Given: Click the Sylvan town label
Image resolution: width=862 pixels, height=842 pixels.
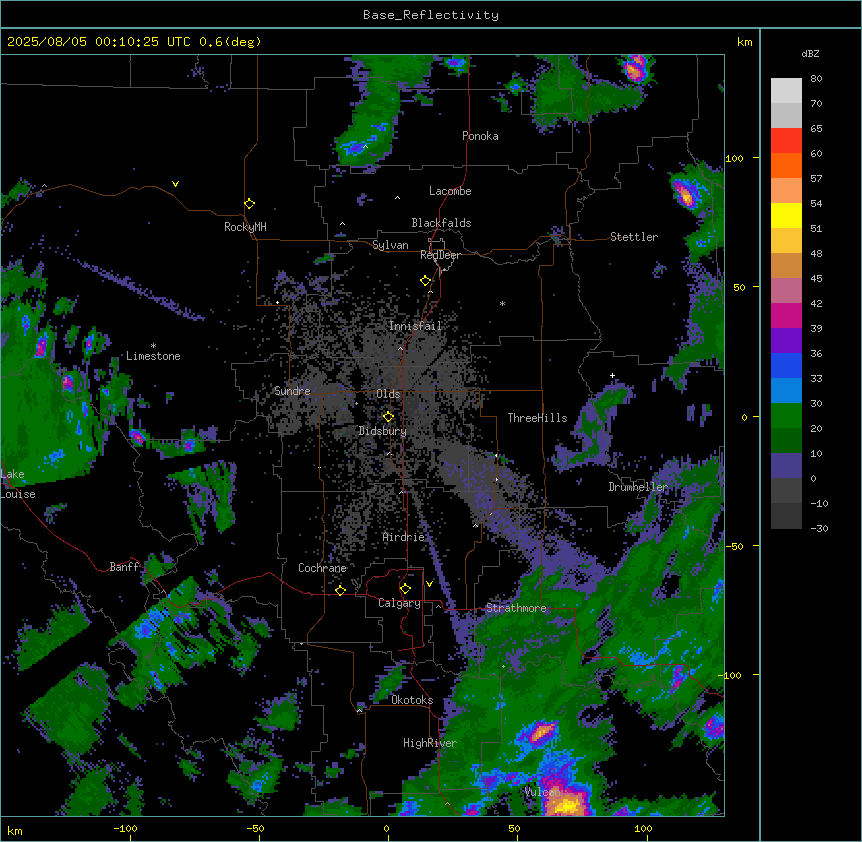Looking at the screenshot, I should 390,245.
